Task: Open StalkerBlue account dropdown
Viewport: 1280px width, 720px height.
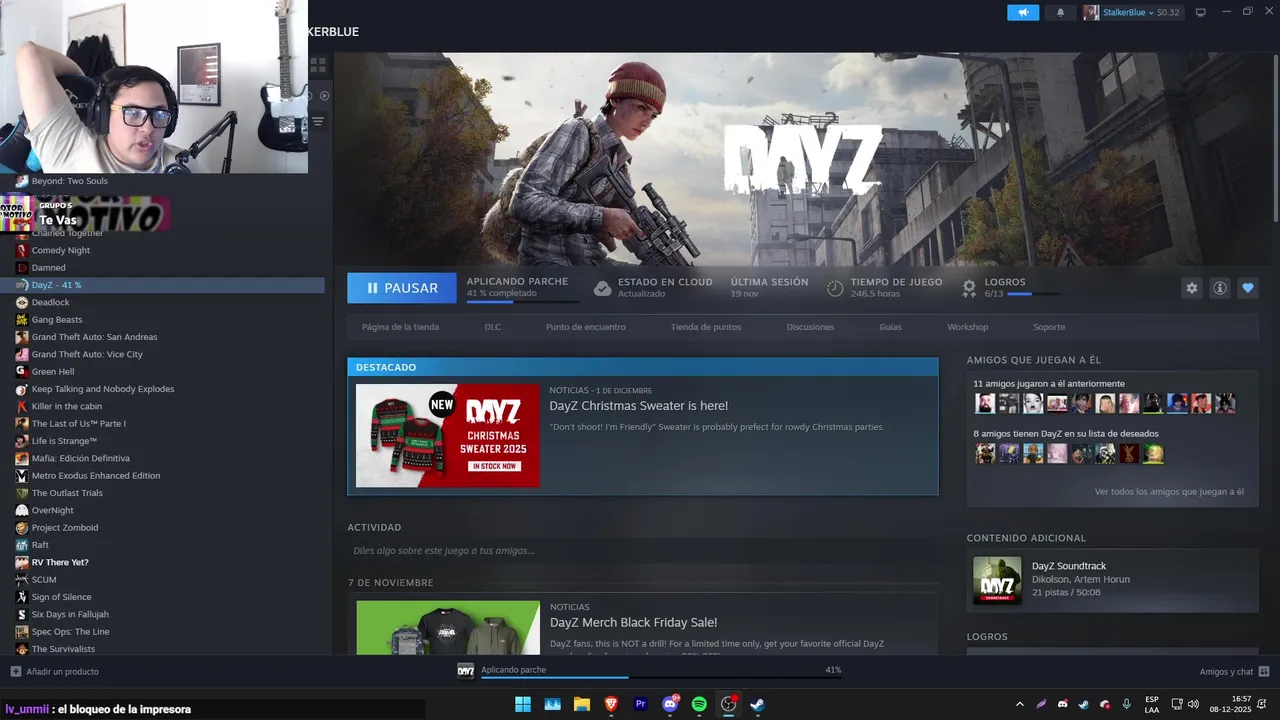Action: (x=1131, y=12)
